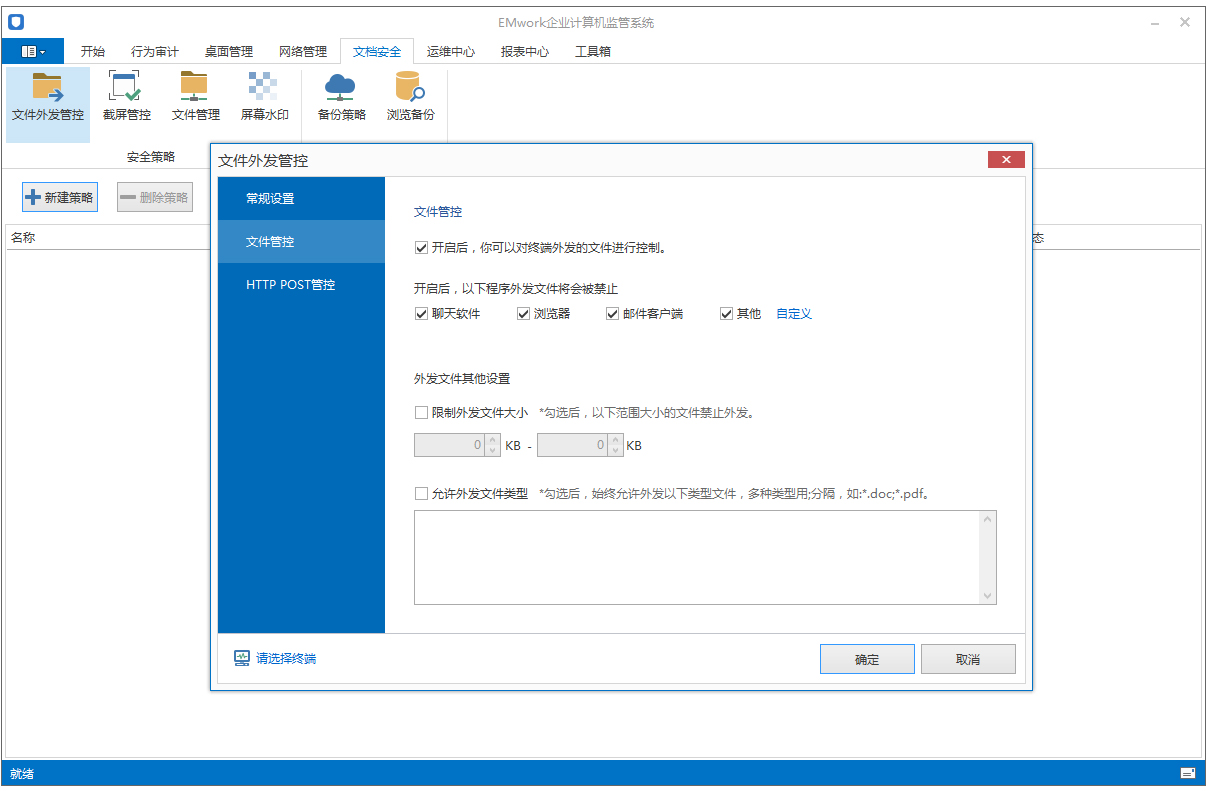
Task: Click the status bar icon at bottom right
Action: tap(1188, 773)
